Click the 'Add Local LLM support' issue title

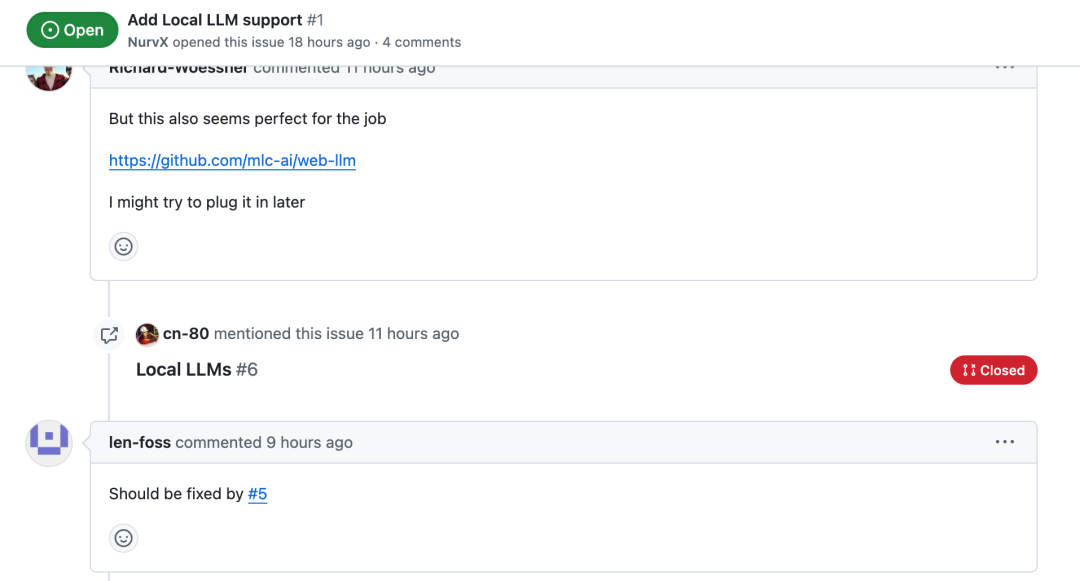pyautogui.click(x=215, y=20)
